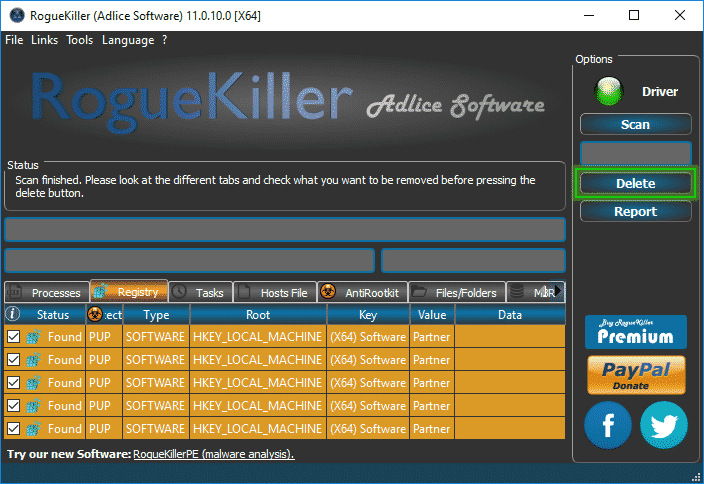Click the Twitter bird icon
The height and width of the screenshot is (484, 704).
coord(665,424)
